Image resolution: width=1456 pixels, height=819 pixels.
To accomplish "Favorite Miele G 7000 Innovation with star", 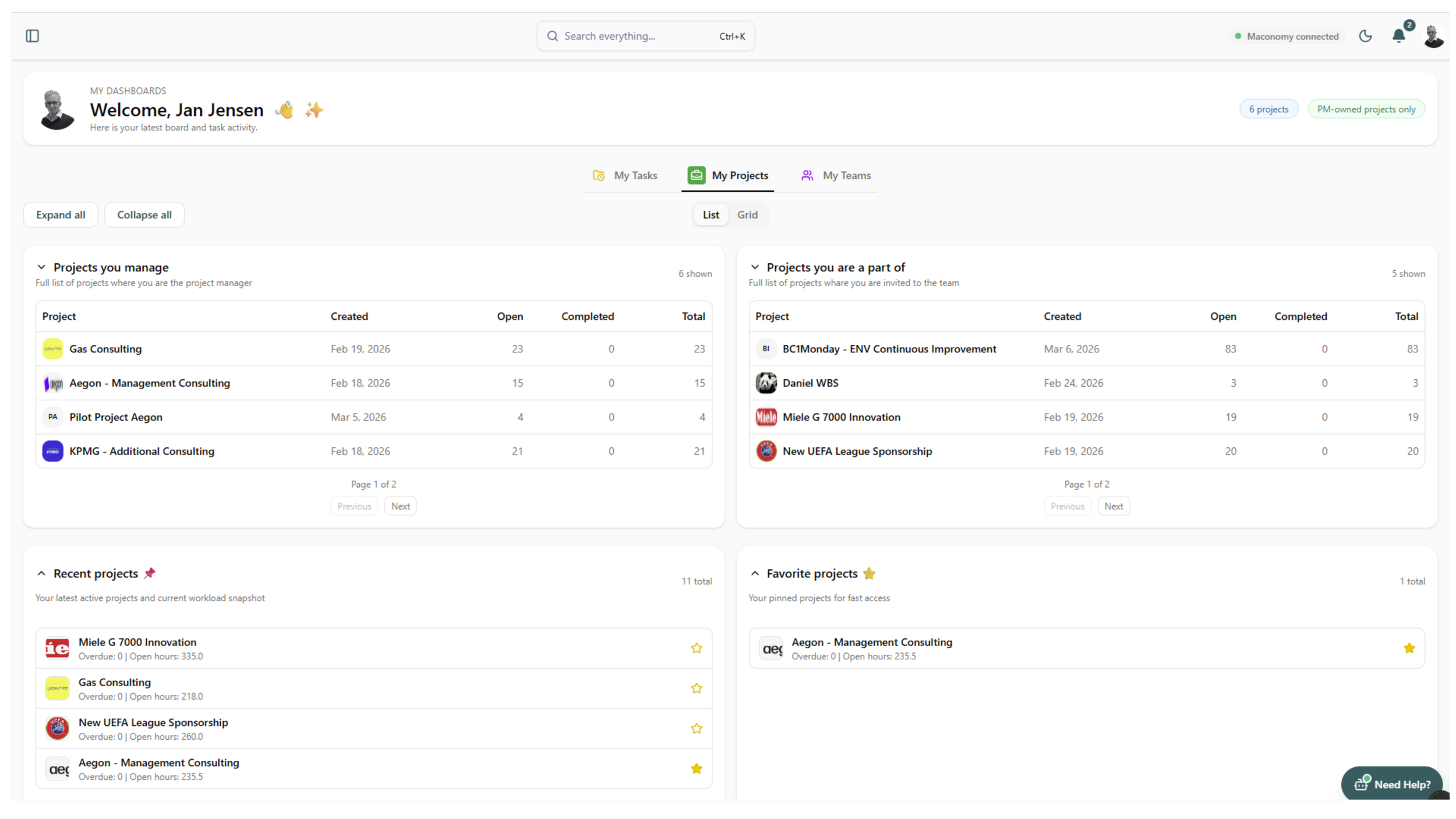I will coord(697,648).
